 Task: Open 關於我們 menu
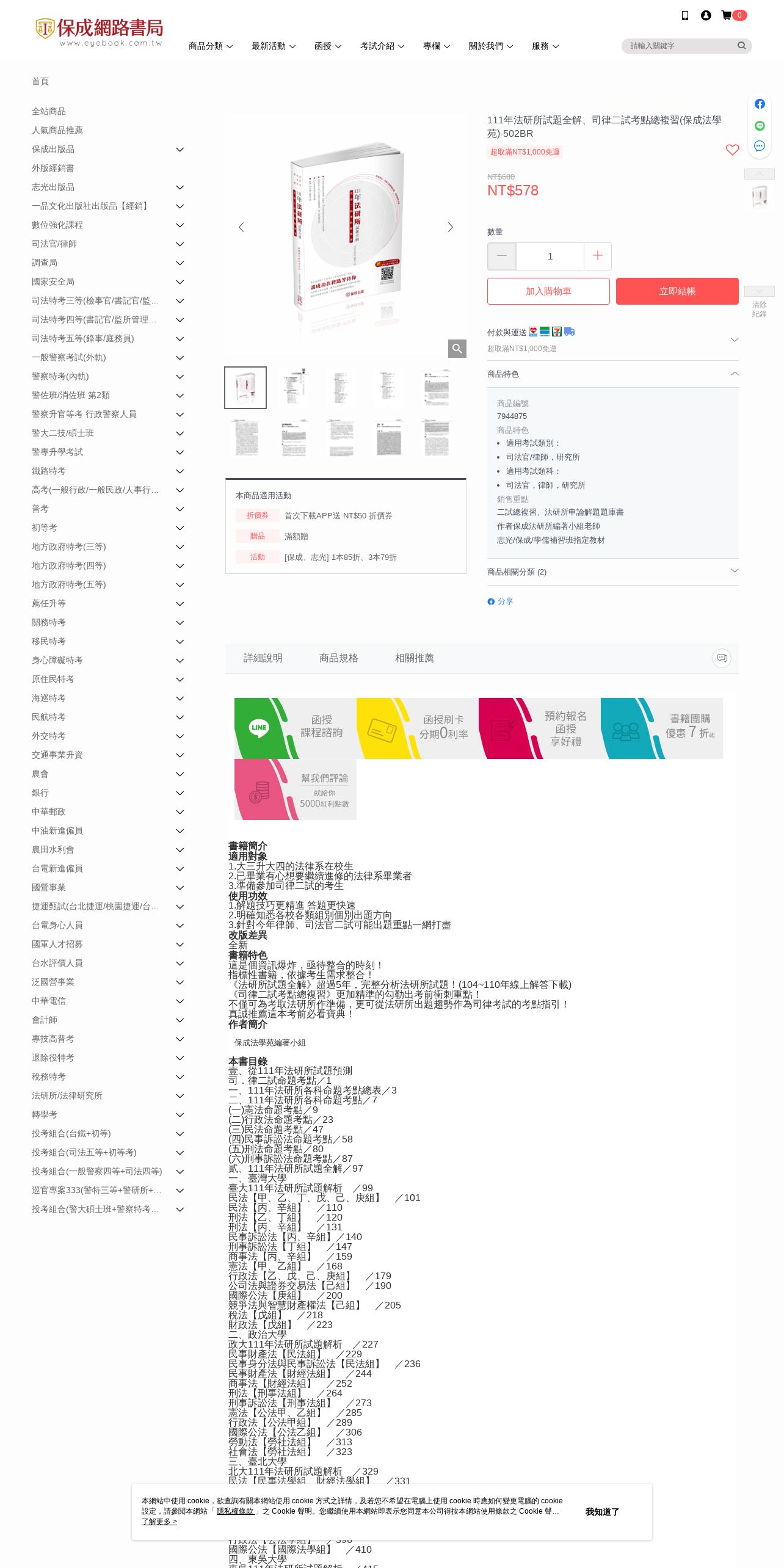pos(491,46)
